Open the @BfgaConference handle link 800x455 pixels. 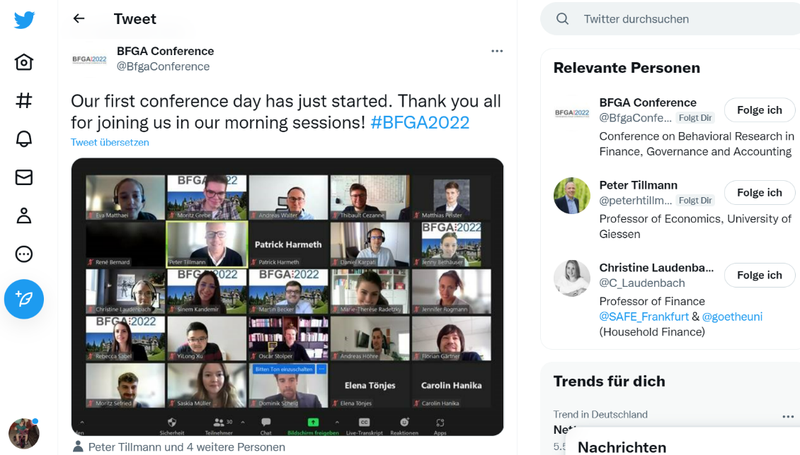click(163, 66)
